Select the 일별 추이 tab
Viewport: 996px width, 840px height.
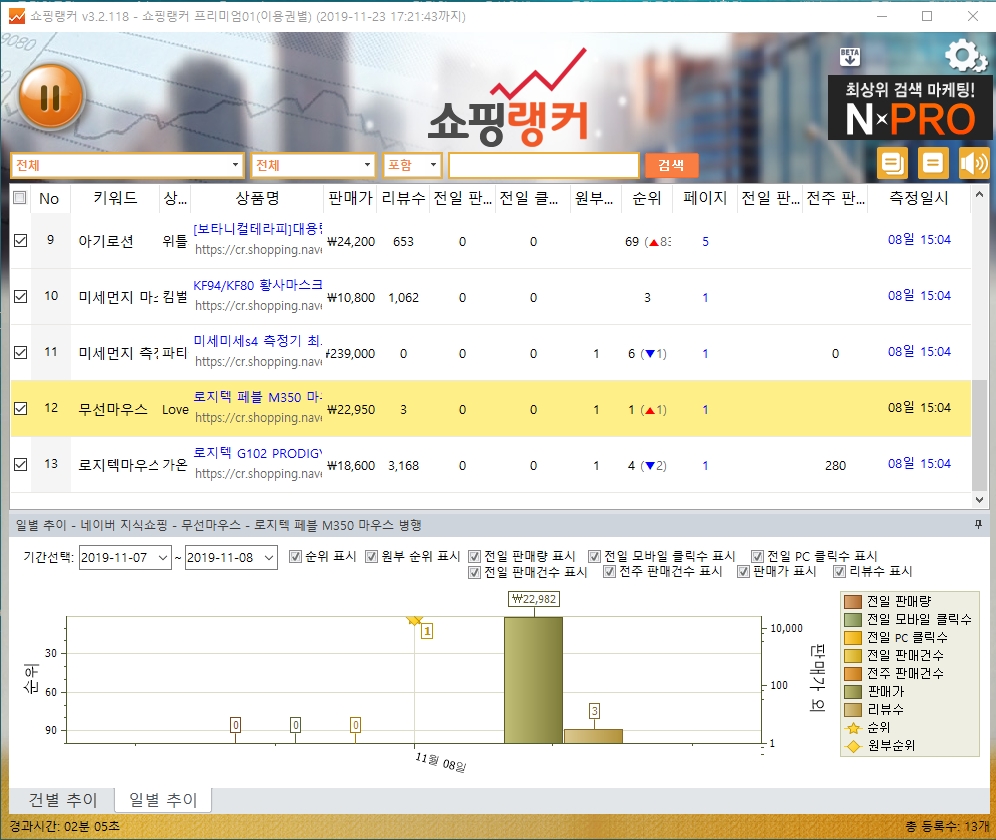(x=162, y=800)
